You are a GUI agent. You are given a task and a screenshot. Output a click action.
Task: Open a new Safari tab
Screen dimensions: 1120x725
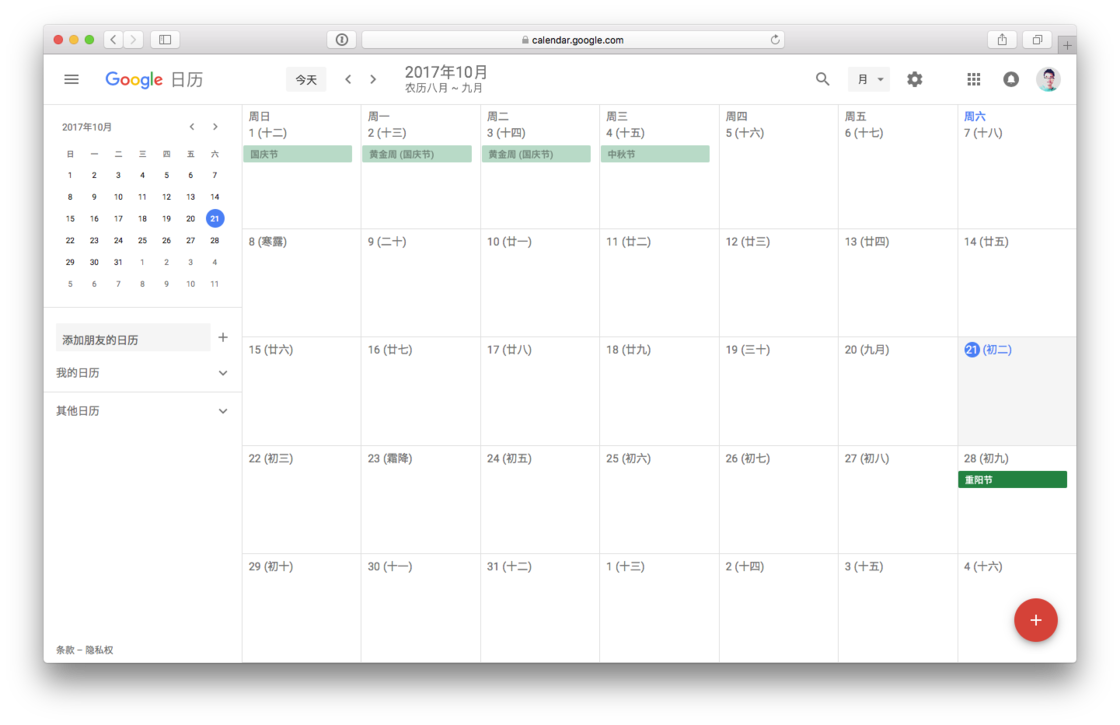click(x=1067, y=44)
